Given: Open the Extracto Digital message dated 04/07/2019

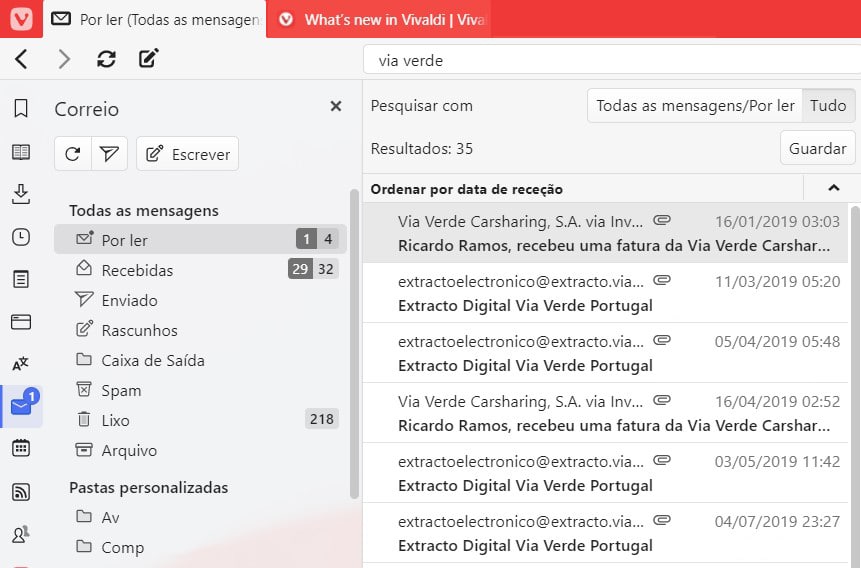Looking at the screenshot, I should pos(605,532).
